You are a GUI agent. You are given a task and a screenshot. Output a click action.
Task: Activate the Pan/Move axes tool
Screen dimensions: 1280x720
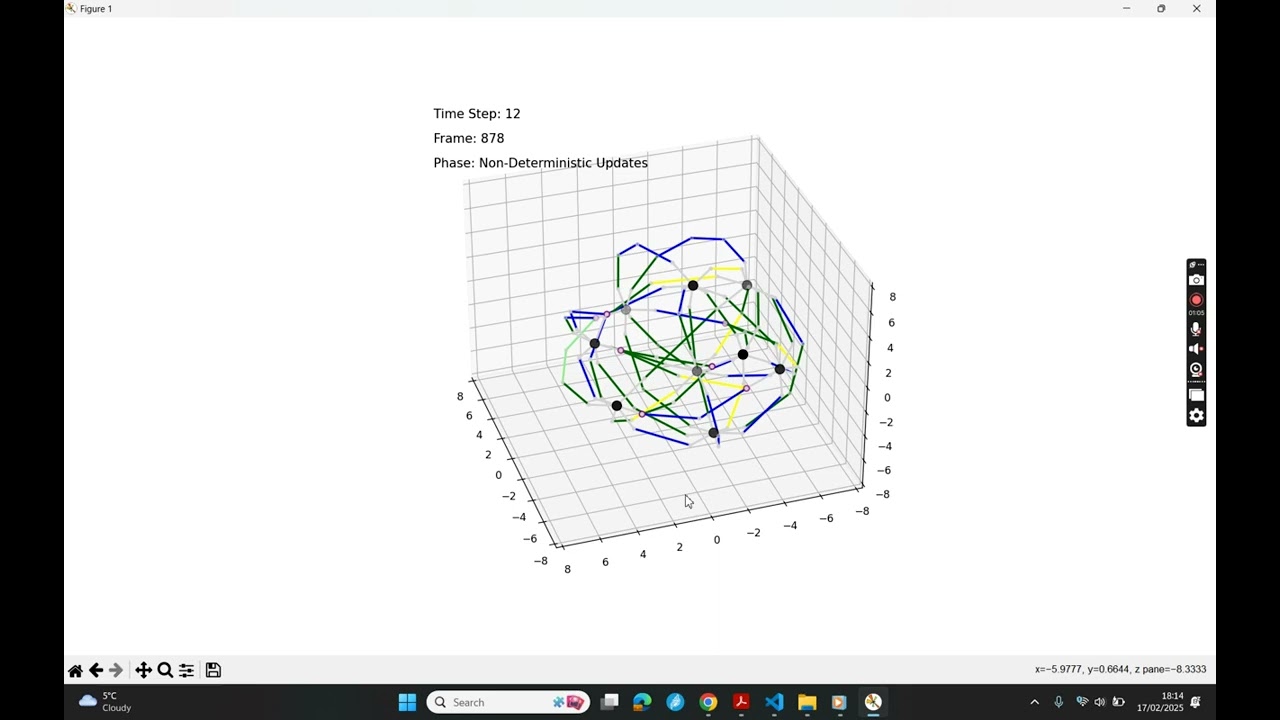pos(144,671)
